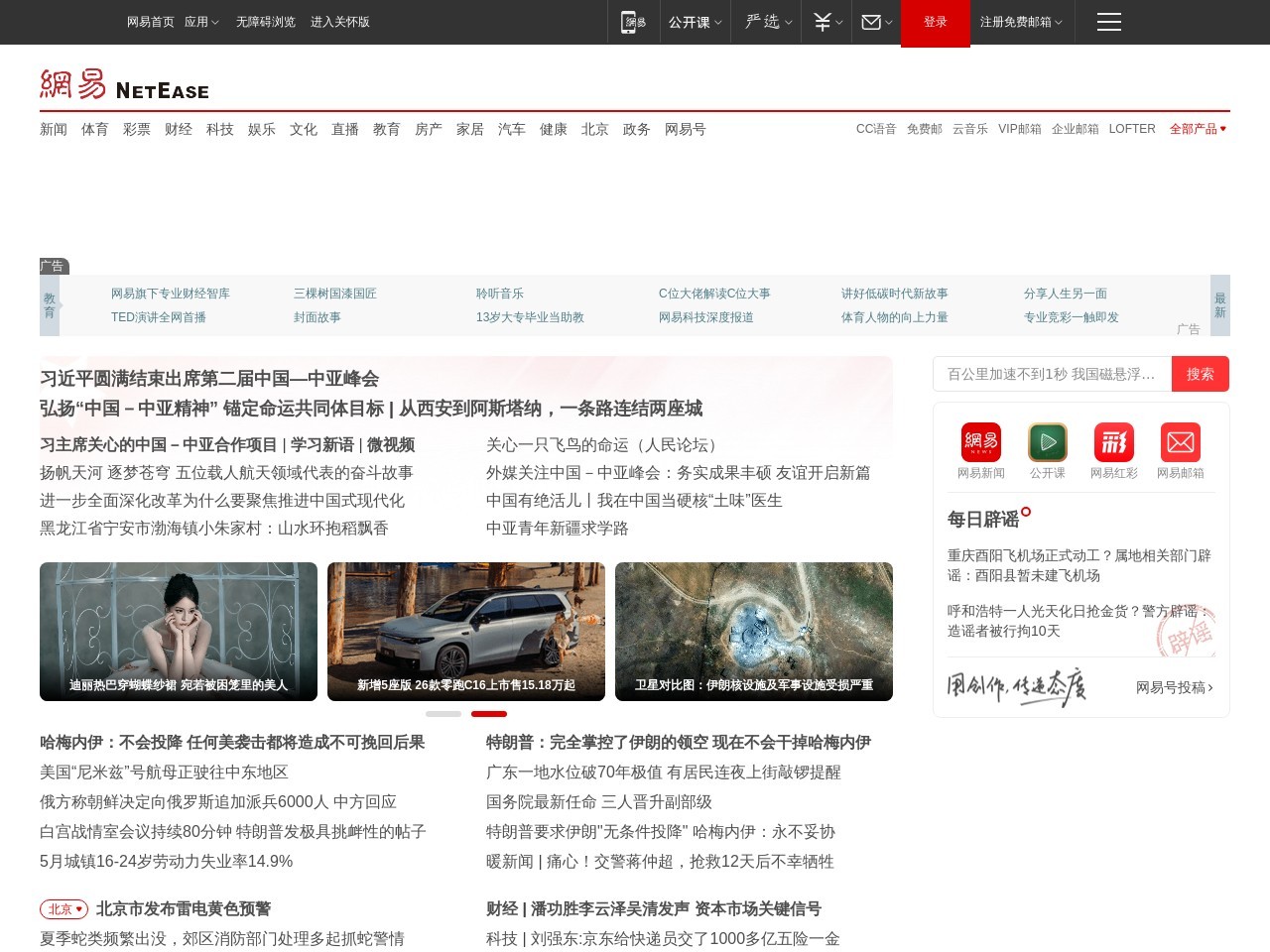
Task: Open 特朗普：完全掌控了伊朗的领空 headline
Action: point(679,743)
